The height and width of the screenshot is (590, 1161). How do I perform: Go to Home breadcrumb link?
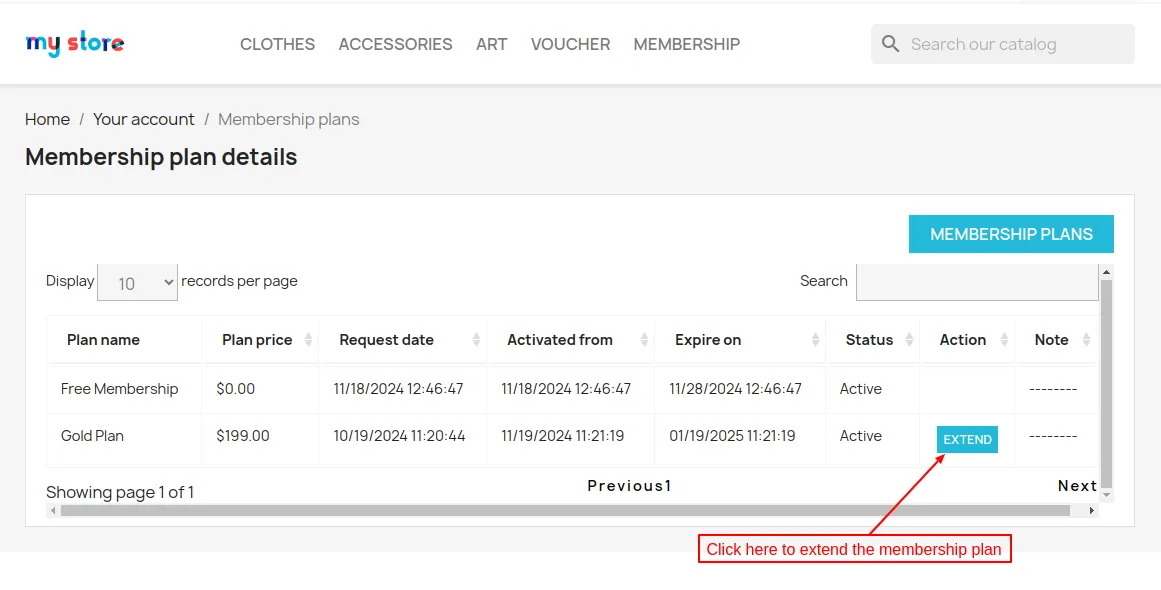(x=47, y=119)
